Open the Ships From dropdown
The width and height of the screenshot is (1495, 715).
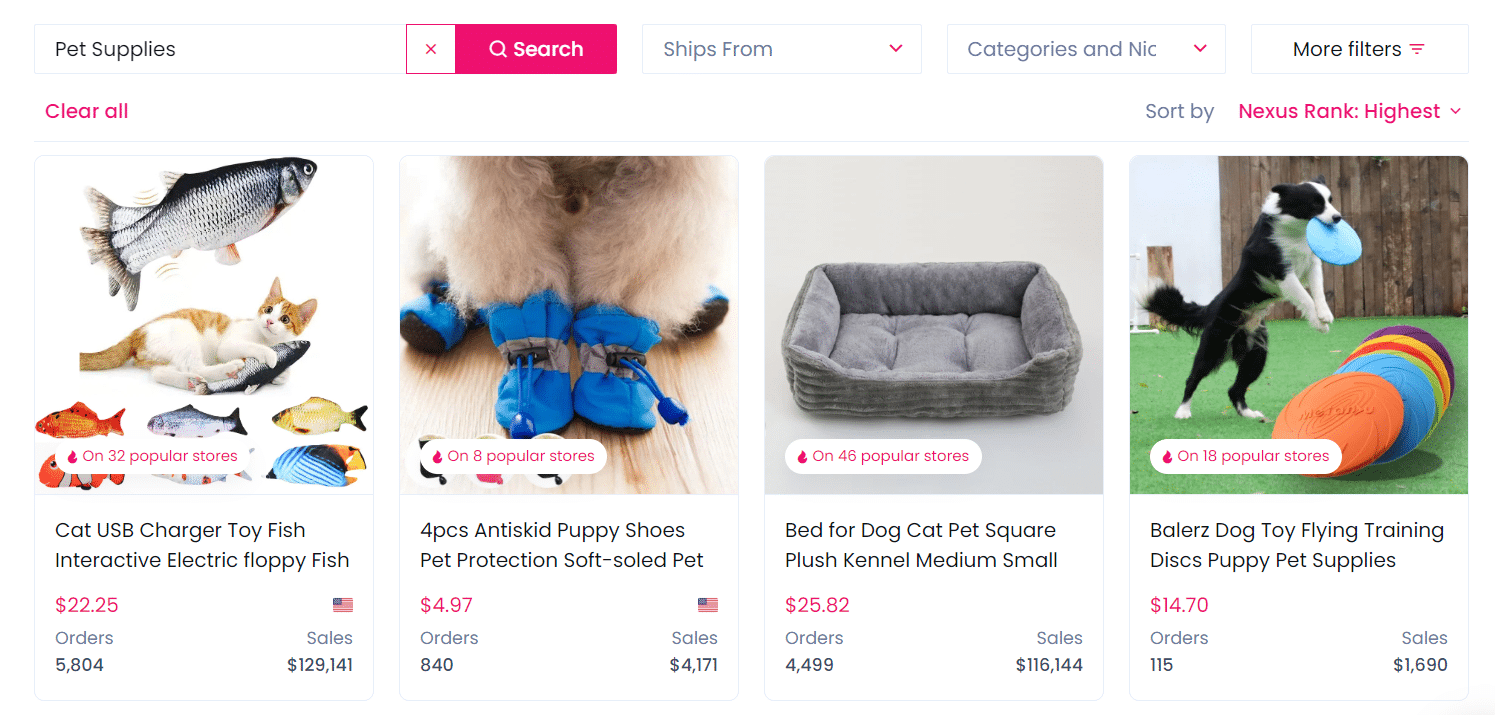coord(781,49)
